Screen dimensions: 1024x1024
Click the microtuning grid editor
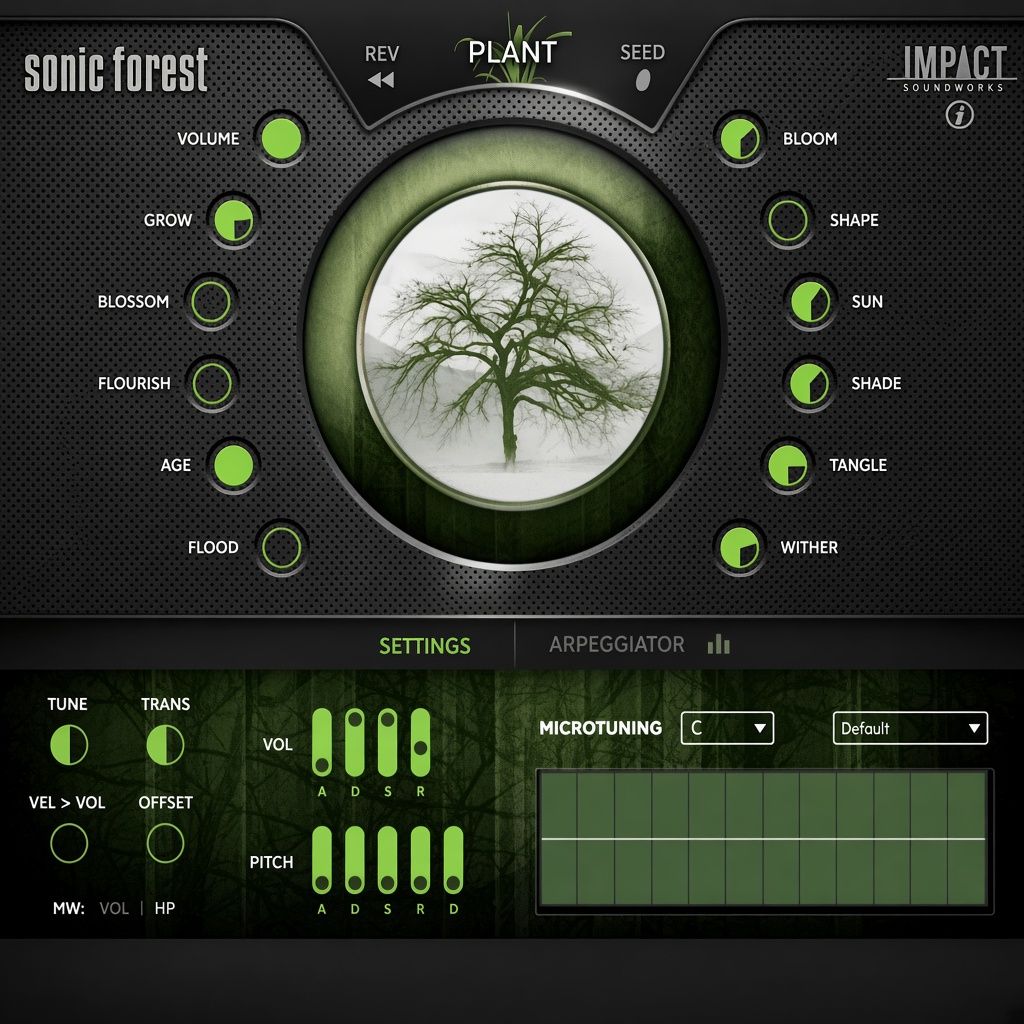coord(763,839)
